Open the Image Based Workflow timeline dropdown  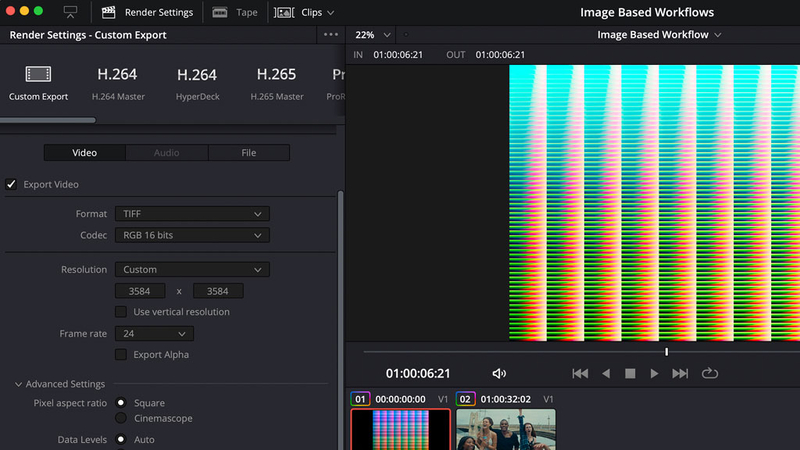click(659, 35)
